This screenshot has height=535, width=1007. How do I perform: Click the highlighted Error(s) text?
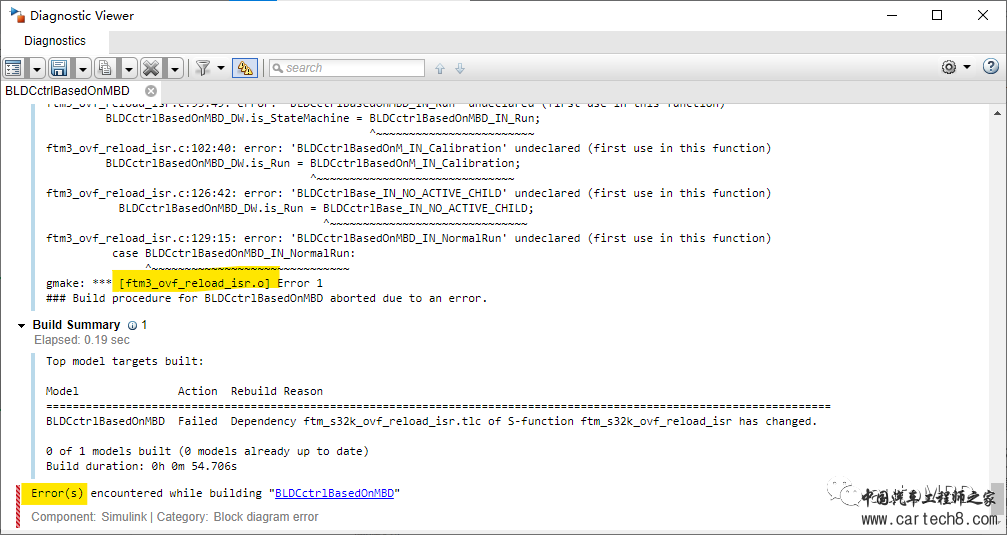point(57,493)
